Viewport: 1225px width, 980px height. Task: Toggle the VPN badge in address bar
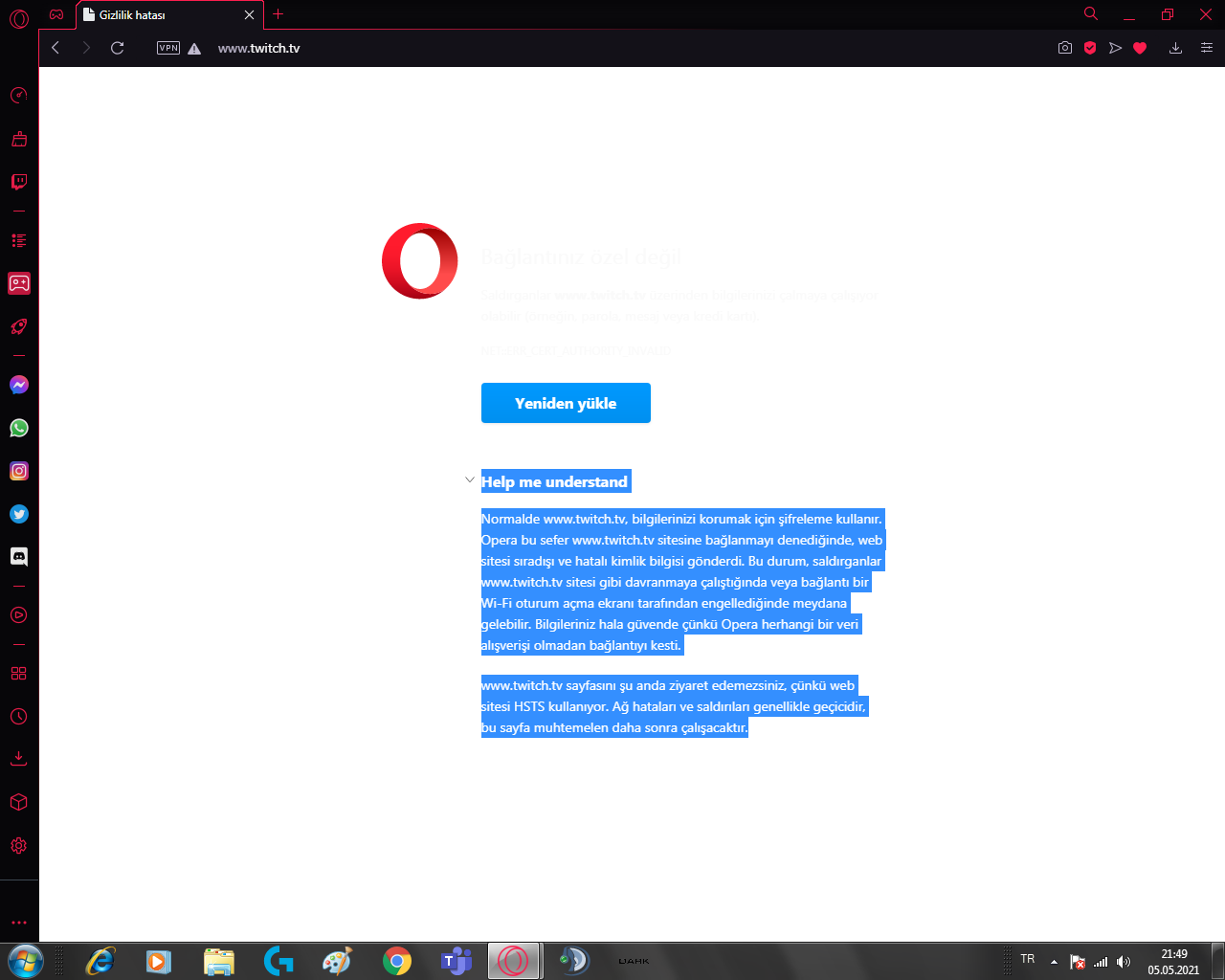point(167,47)
